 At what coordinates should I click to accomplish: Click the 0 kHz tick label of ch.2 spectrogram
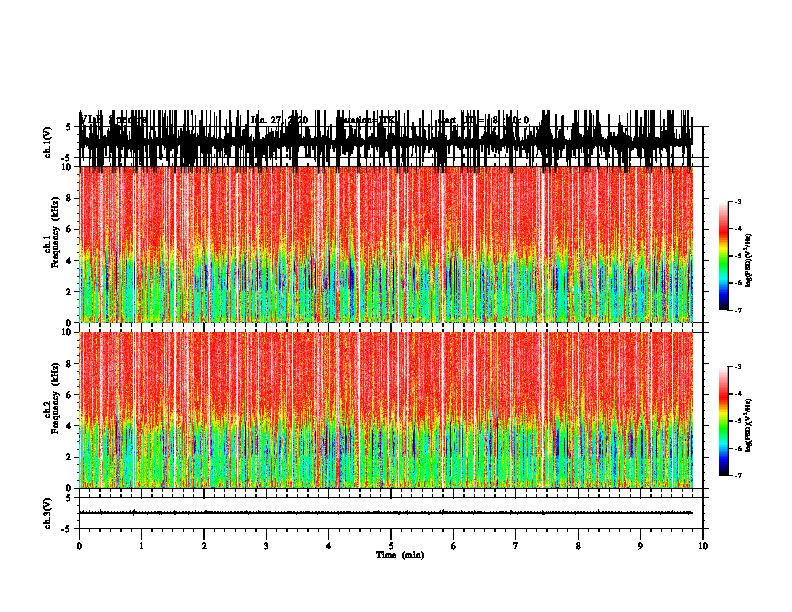(x=69, y=488)
